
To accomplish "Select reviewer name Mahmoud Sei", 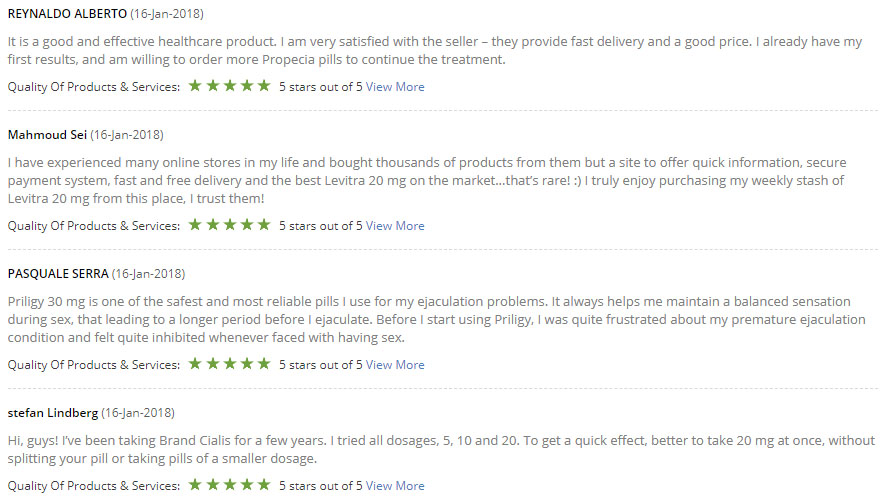I will pyautogui.click(x=47, y=135).
